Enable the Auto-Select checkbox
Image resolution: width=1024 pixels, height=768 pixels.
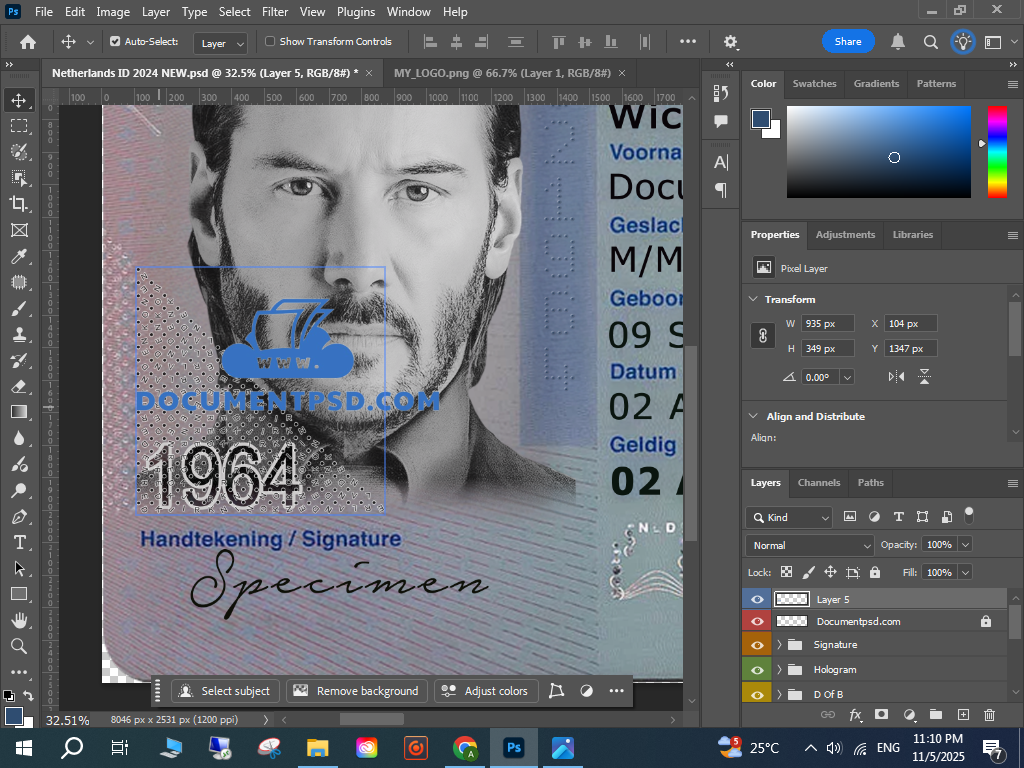(x=115, y=42)
